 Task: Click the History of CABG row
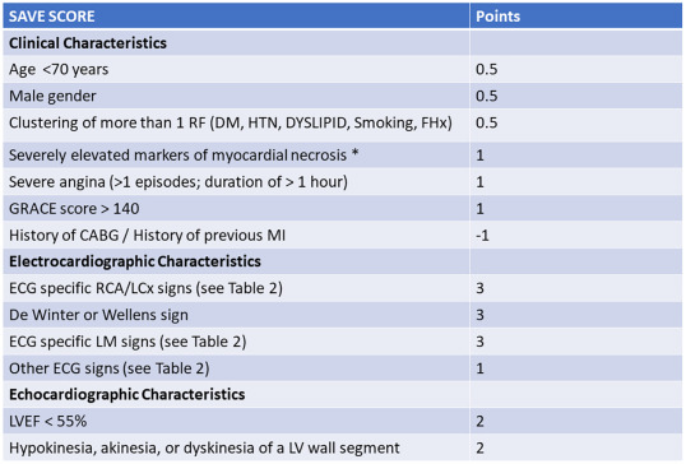point(140,235)
